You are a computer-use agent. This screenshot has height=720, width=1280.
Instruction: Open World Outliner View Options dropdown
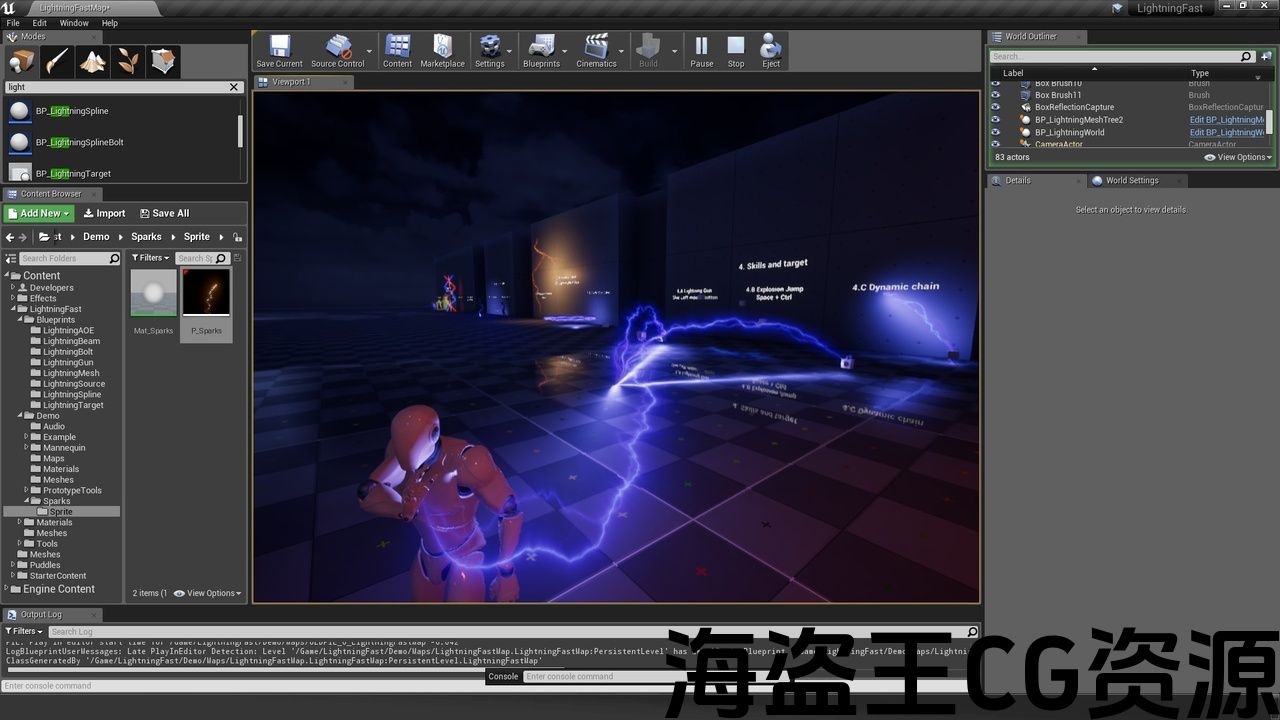click(1238, 157)
